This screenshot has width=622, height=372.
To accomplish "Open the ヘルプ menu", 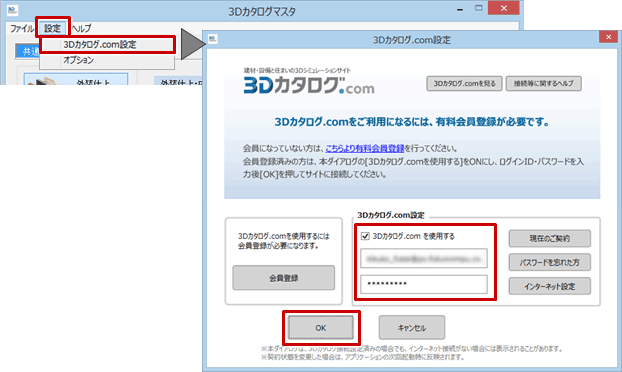I will coord(81,29).
